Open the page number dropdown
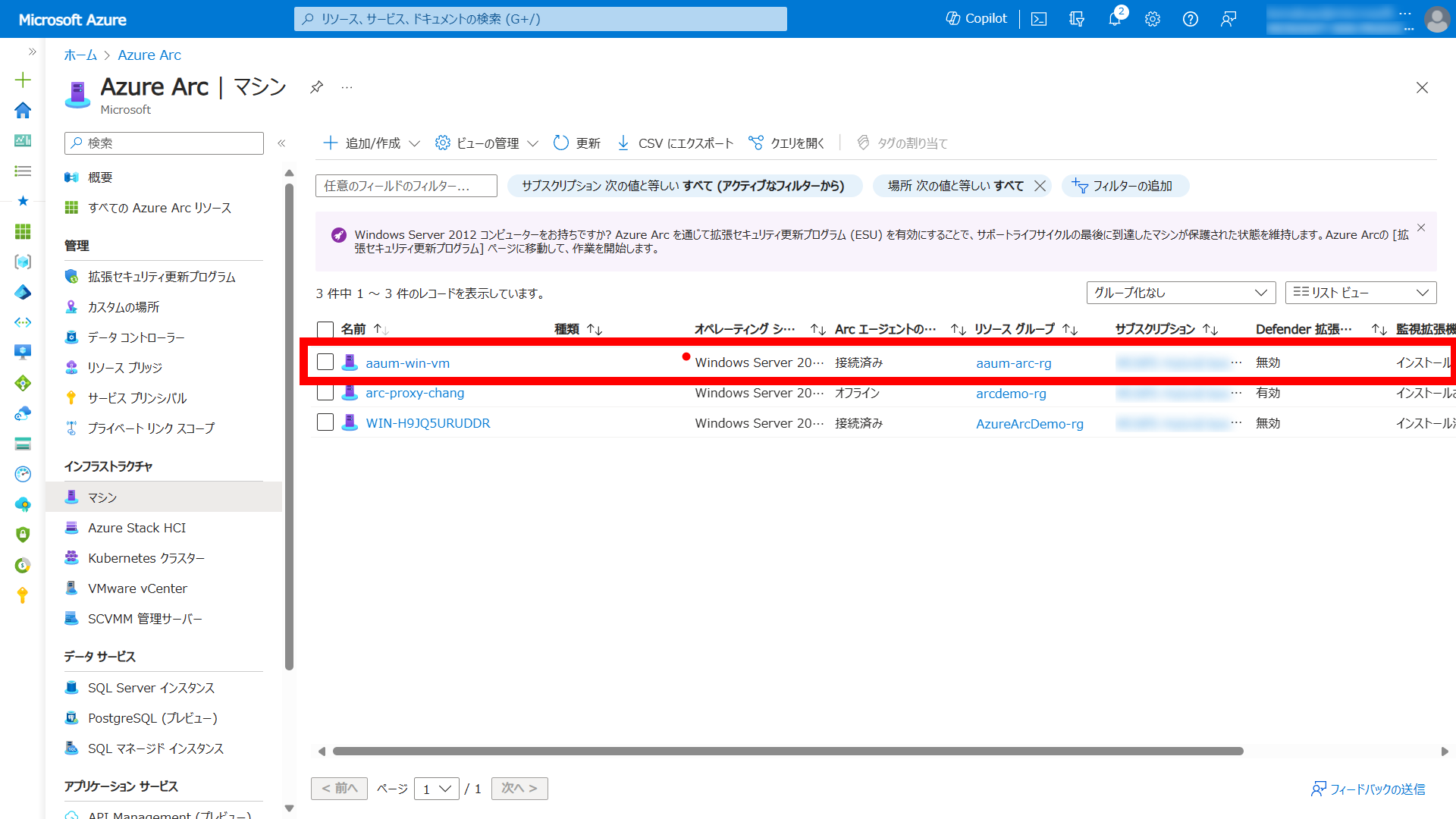 click(437, 789)
